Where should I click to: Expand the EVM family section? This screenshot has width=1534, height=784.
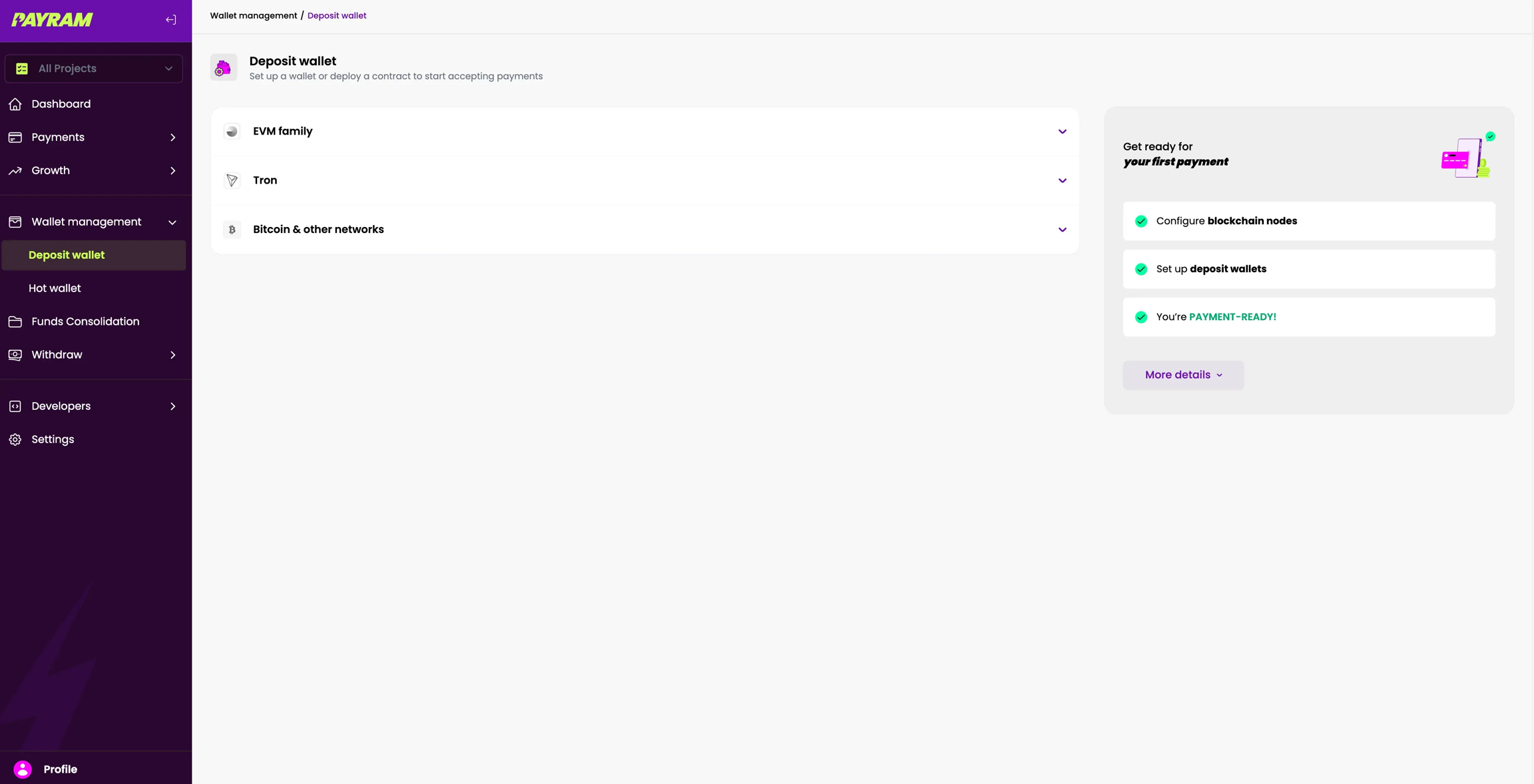1062,131
